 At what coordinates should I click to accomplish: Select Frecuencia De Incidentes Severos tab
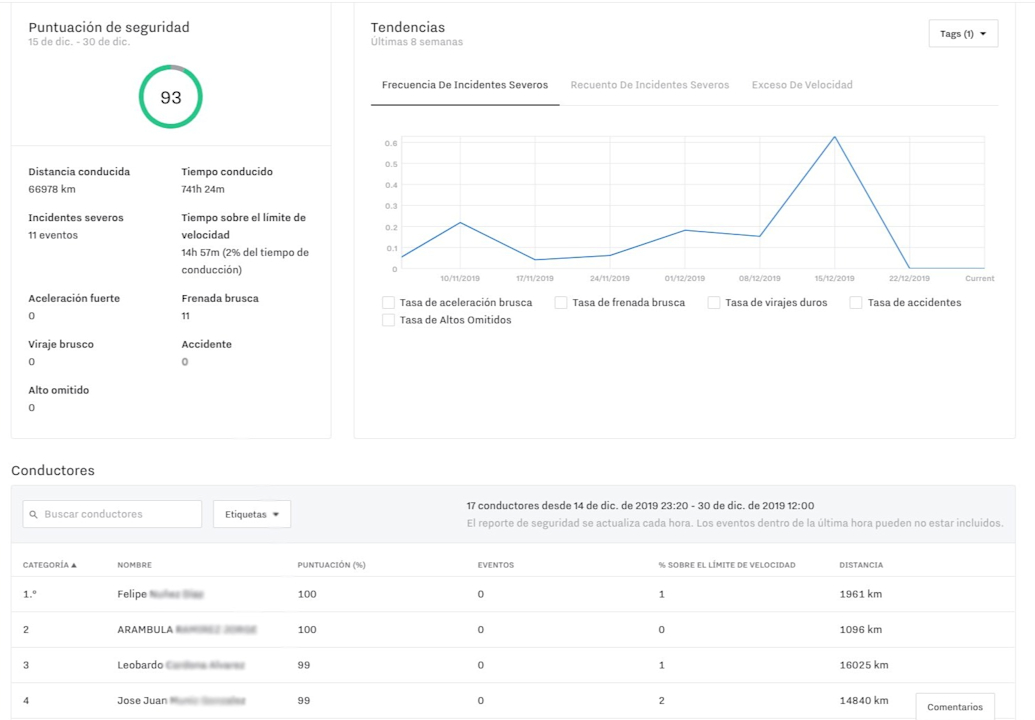[x=465, y=85]
